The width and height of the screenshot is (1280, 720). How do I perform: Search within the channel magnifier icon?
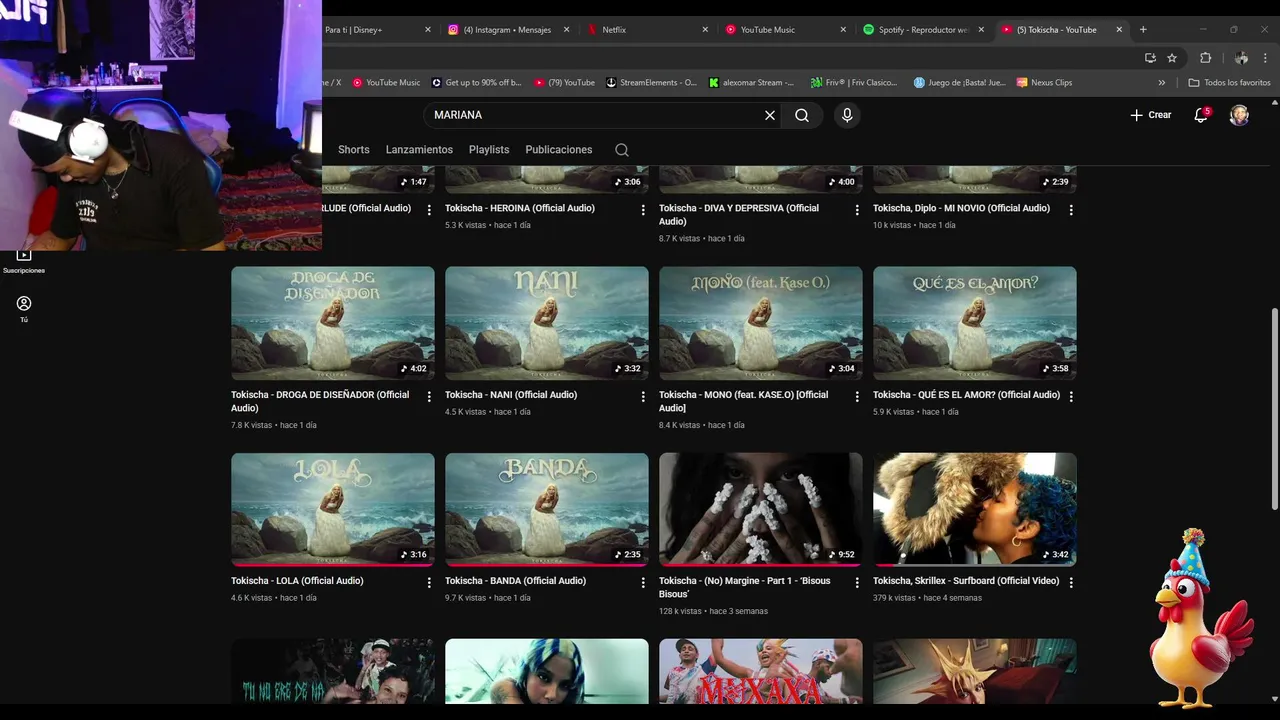622,150
